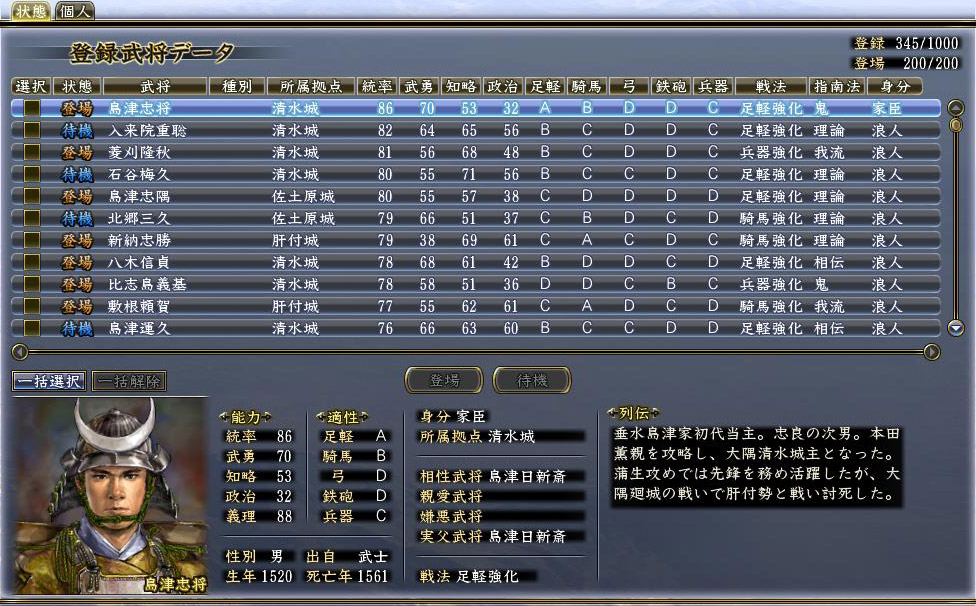Image resolution: width=976 pixels, height=606 pixels.
Task: Open the 状態 tab
Action: [x=31, y=12]
